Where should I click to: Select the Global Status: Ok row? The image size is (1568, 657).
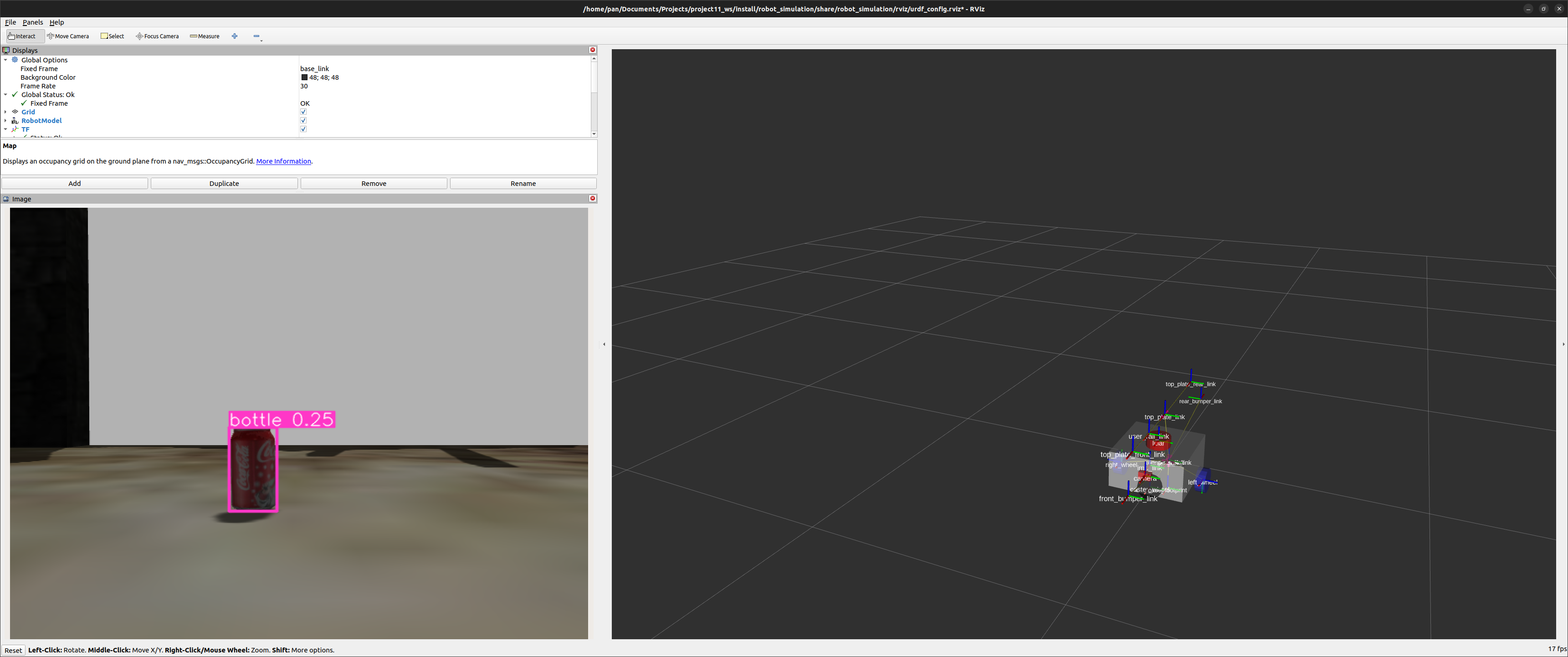pyautogui.click(x=296, y=94)
